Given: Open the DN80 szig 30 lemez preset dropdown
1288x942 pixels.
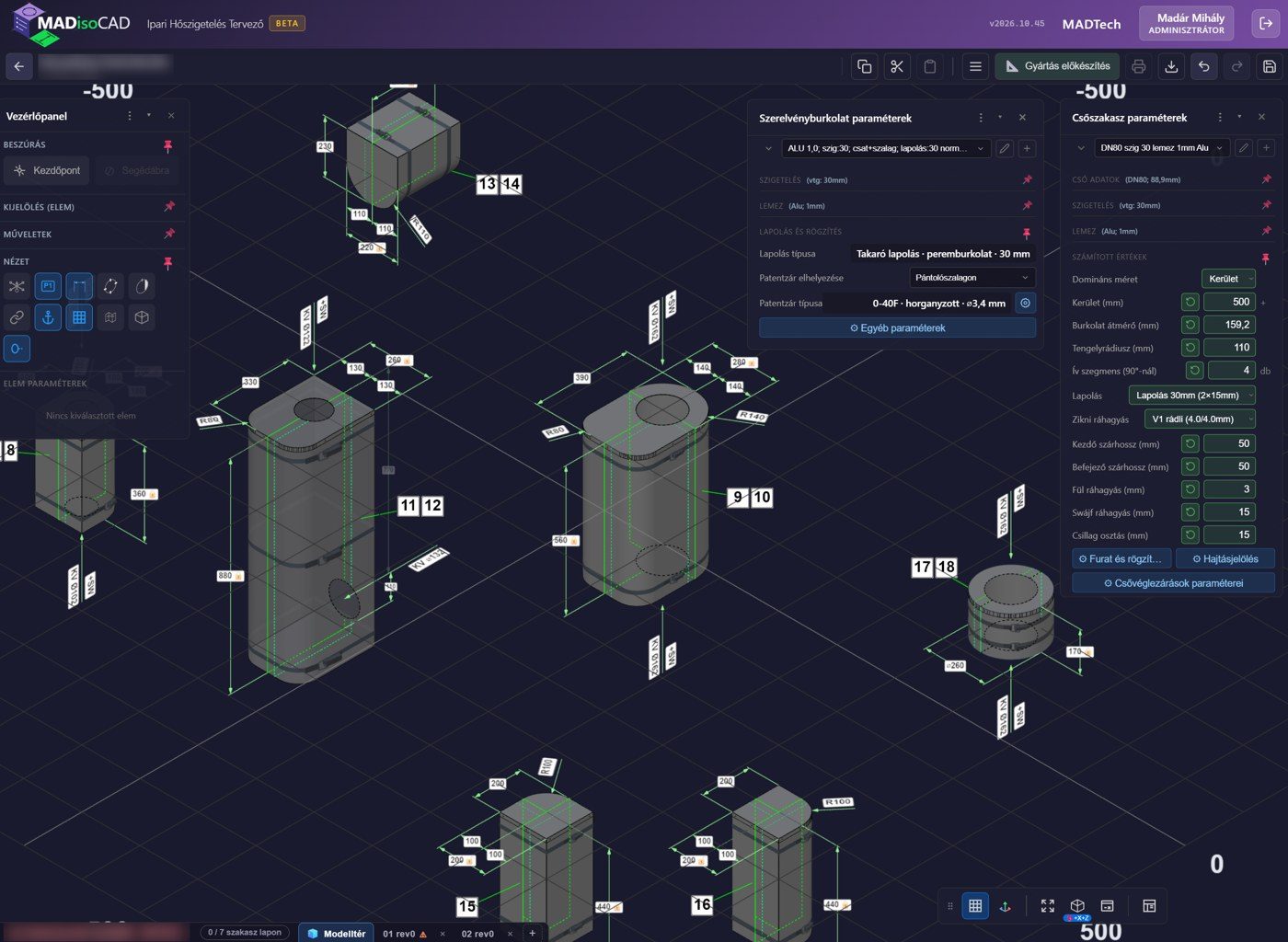Looking at the screenshot, I should tap(1162, 148).
